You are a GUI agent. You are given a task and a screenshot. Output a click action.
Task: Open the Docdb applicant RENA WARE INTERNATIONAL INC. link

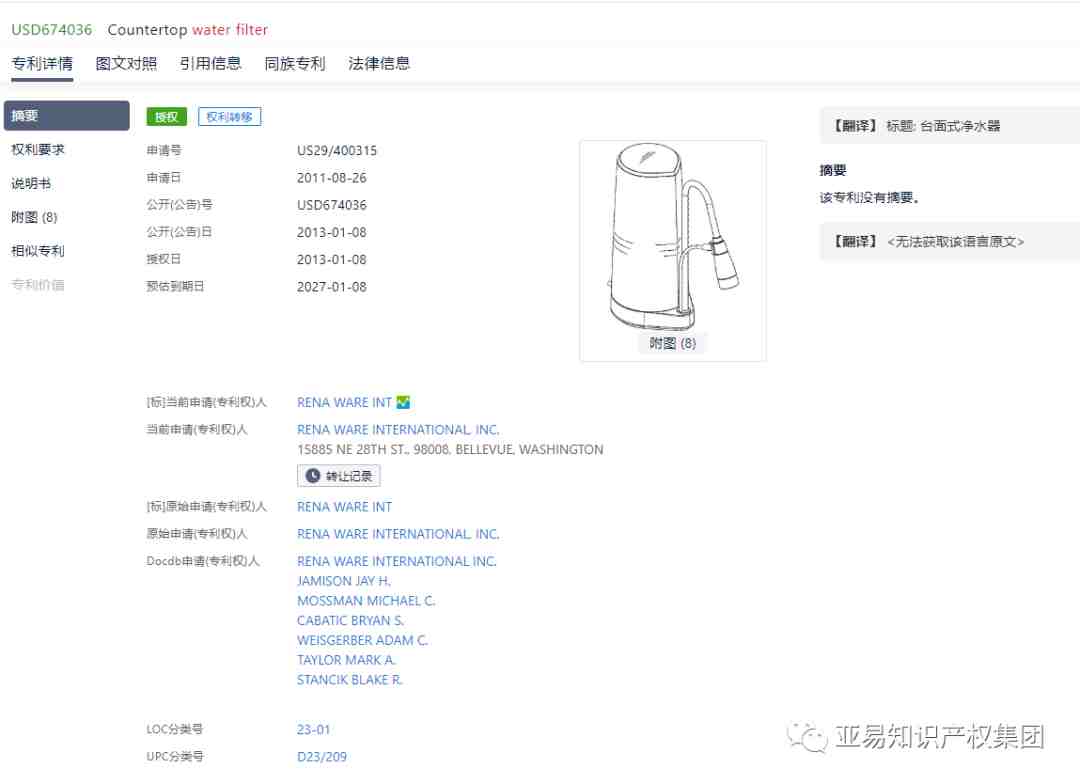[x=397, y=561]
